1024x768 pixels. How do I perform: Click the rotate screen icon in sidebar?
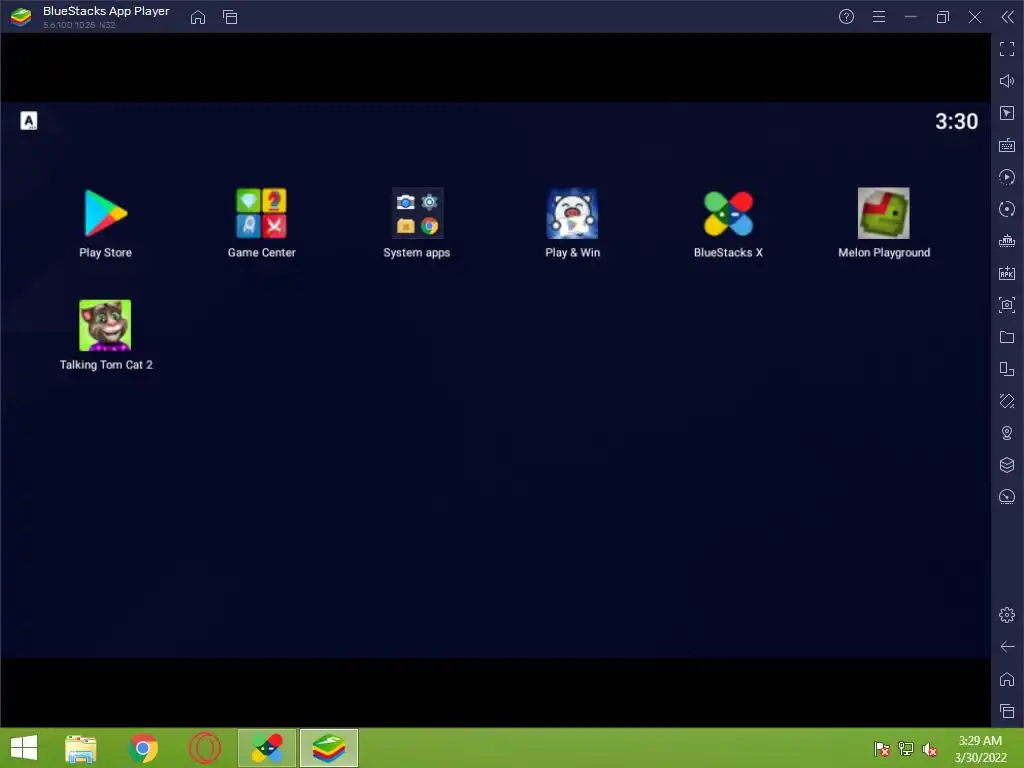coord(1007,369)
